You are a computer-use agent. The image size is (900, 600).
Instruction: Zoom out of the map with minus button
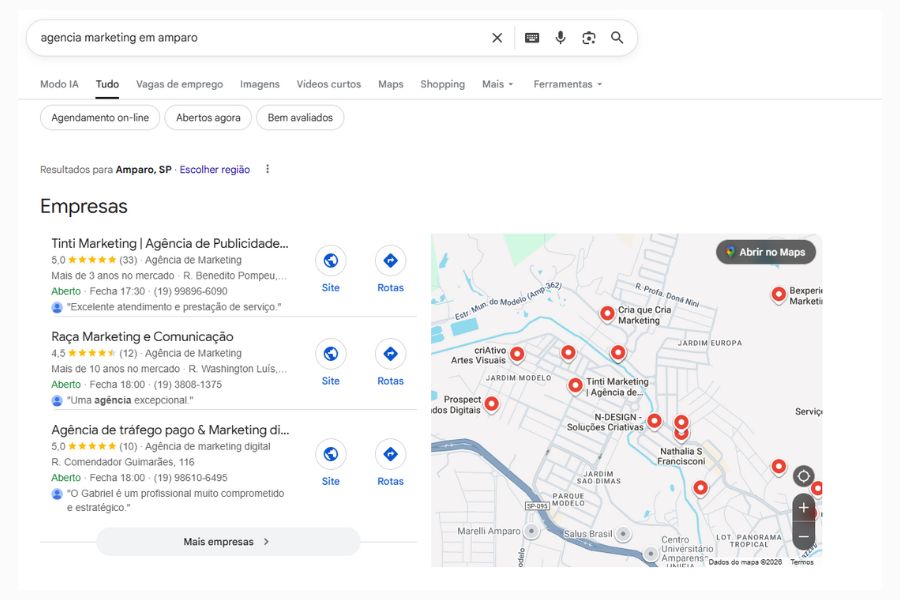pos(804,536)
